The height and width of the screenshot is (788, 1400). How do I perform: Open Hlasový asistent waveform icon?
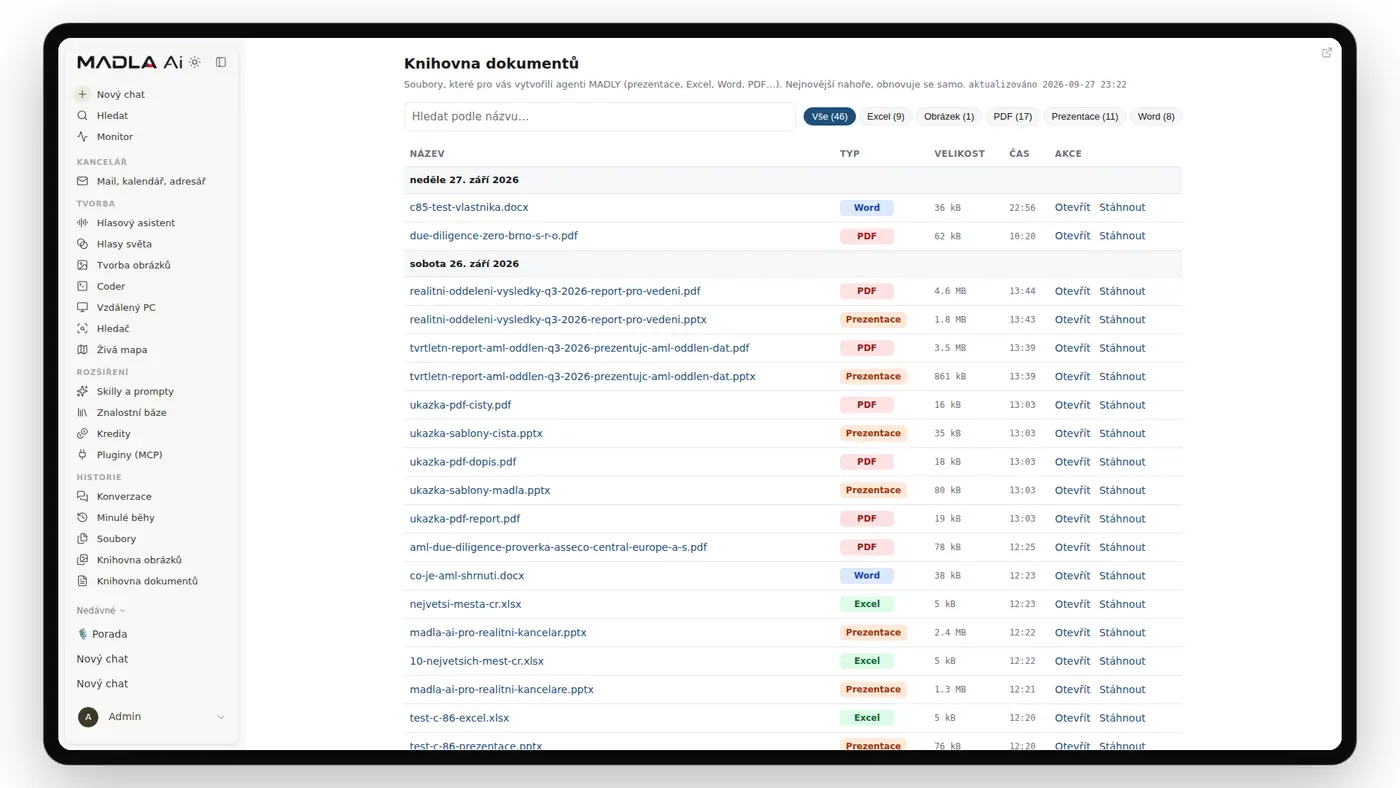pos(83,223)
